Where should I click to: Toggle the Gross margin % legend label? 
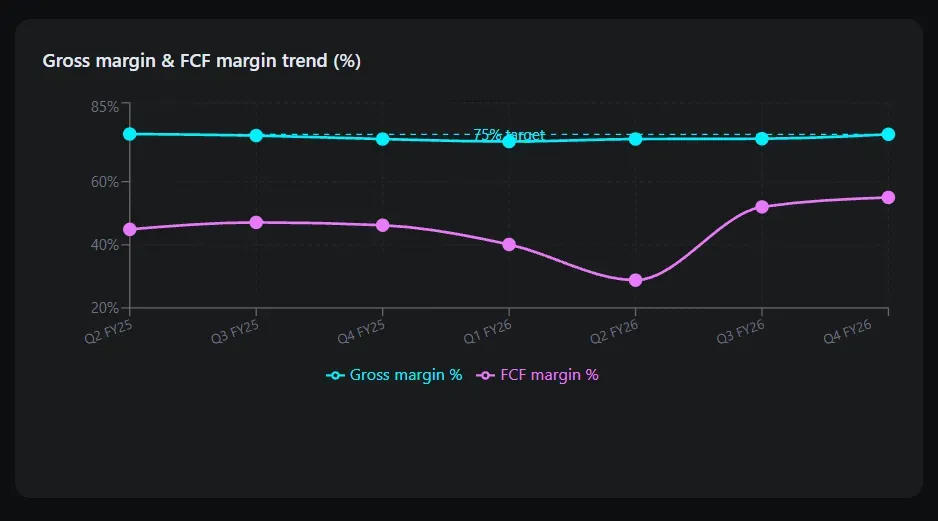tap(406, 375)
